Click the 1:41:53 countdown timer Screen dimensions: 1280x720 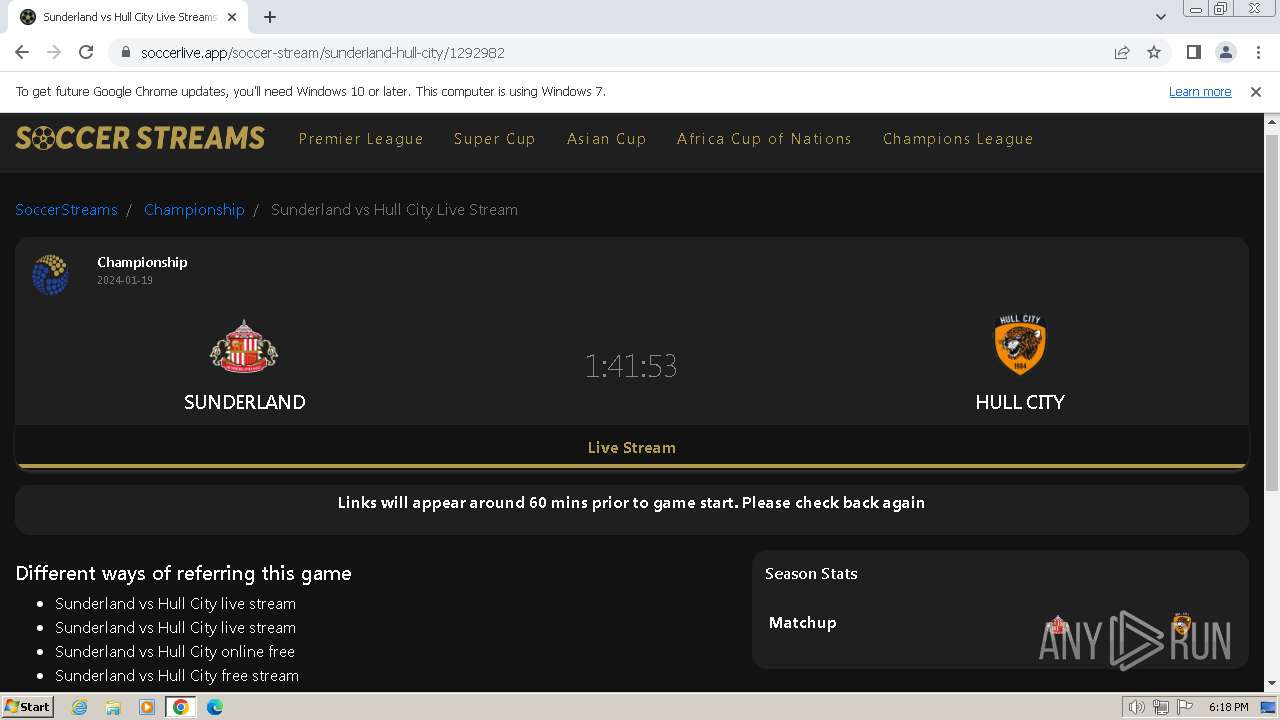pyautogui.click(x=631, y=366)
